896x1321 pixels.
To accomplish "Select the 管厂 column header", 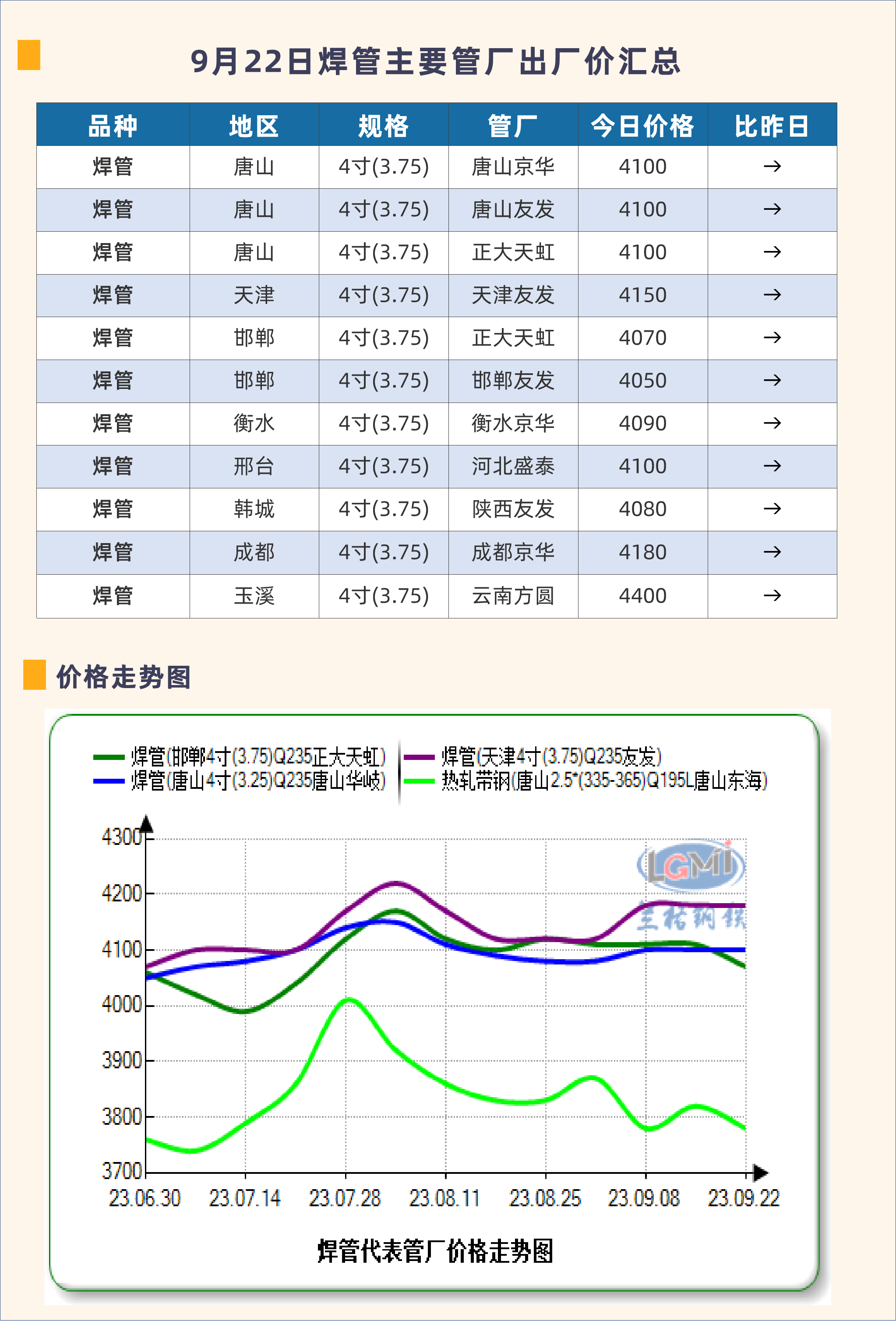I will [x=512, y=126].
